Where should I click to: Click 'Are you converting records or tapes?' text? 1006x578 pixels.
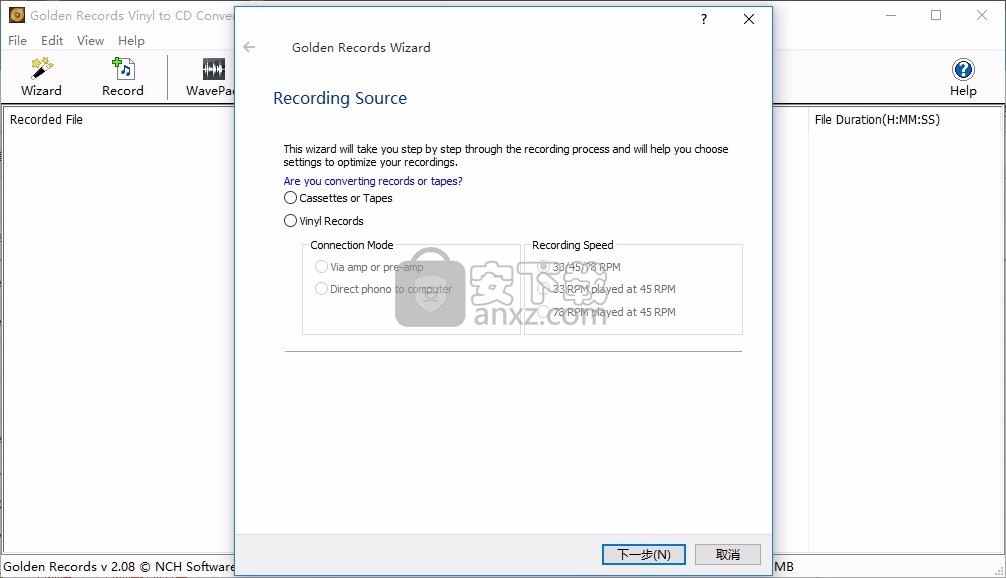coord(373,181)
